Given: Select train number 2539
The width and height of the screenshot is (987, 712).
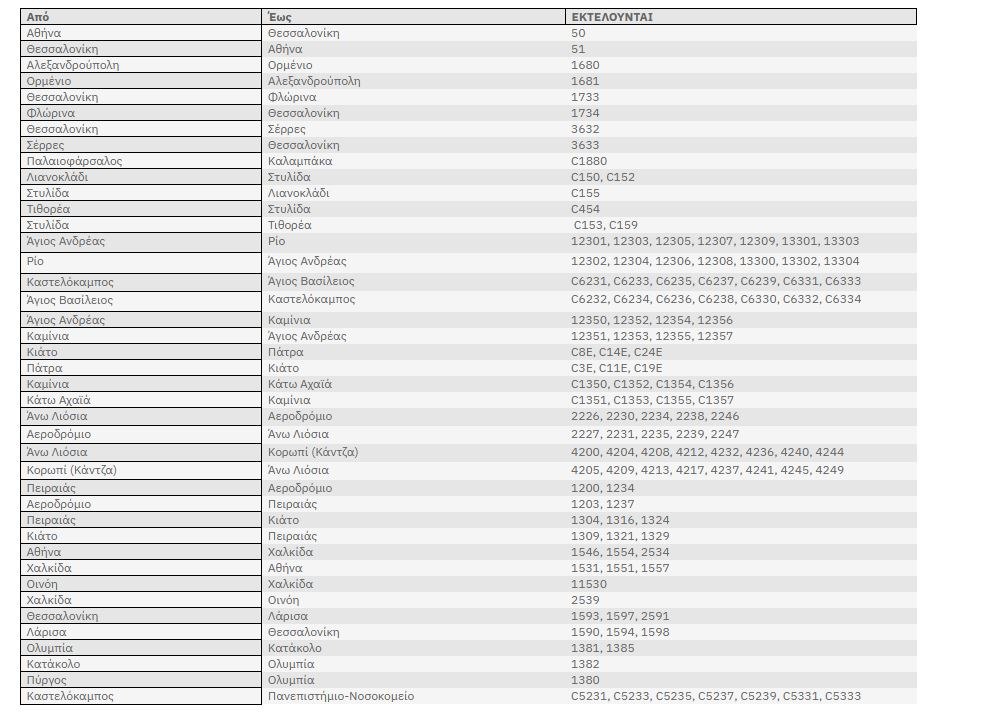Looking at the screenshot, I should 585,600.
